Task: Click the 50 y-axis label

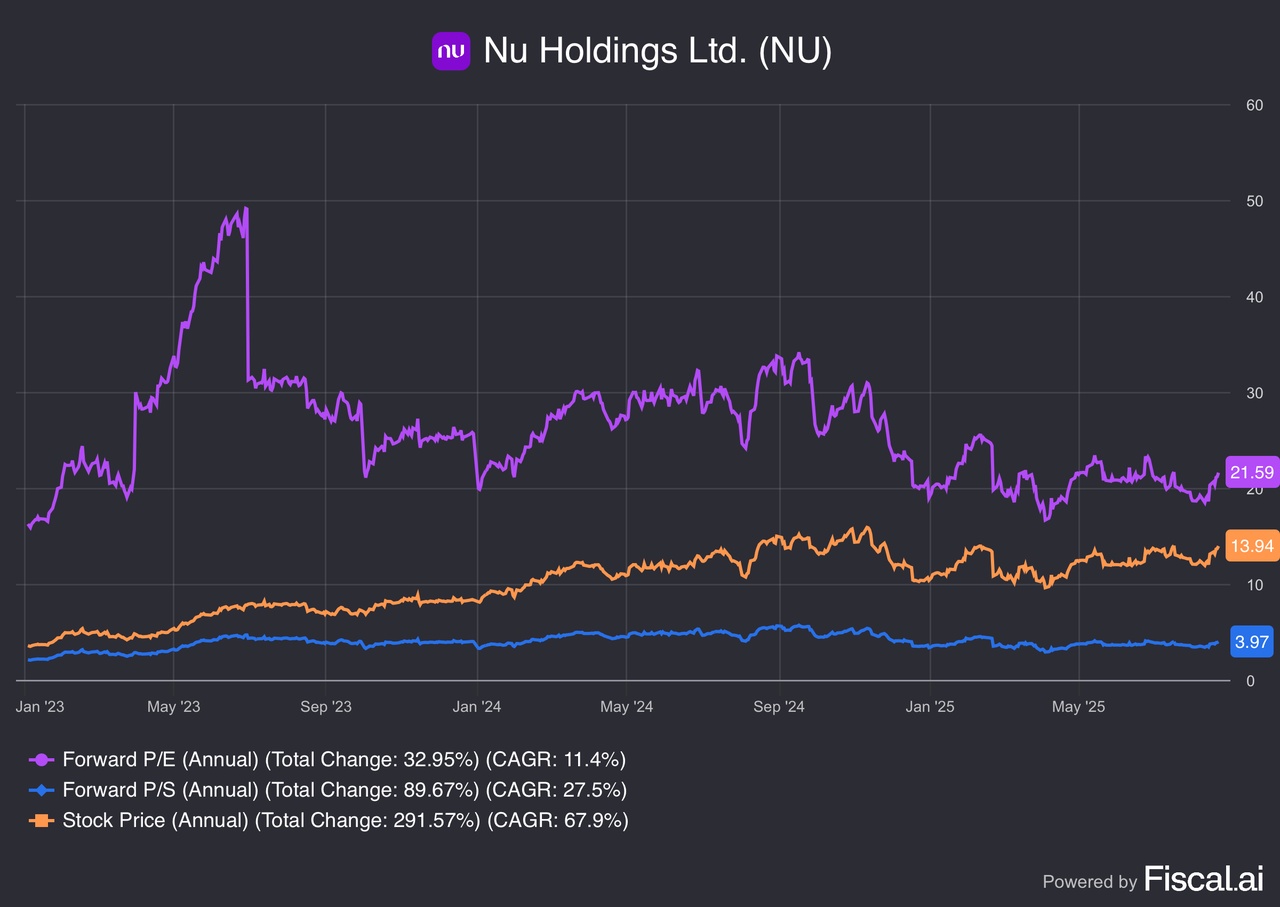Action: point(1254,201)
